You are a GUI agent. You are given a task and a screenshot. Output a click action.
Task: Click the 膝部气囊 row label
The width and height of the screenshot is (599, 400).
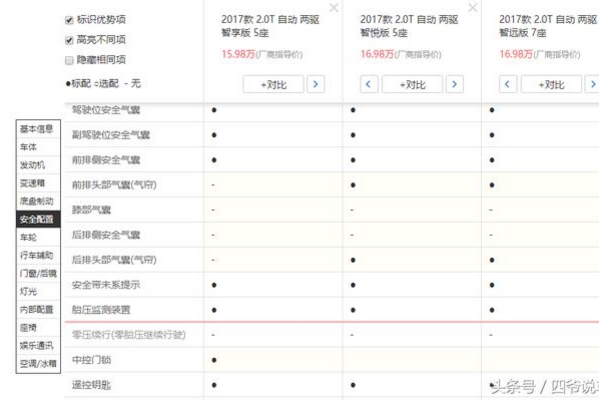[91, 210]
